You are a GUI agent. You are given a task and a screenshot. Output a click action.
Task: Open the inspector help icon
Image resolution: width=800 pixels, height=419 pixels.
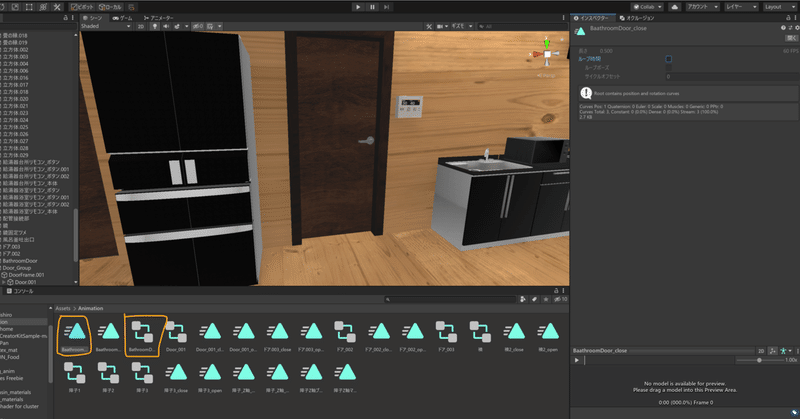tap(783, 28)
